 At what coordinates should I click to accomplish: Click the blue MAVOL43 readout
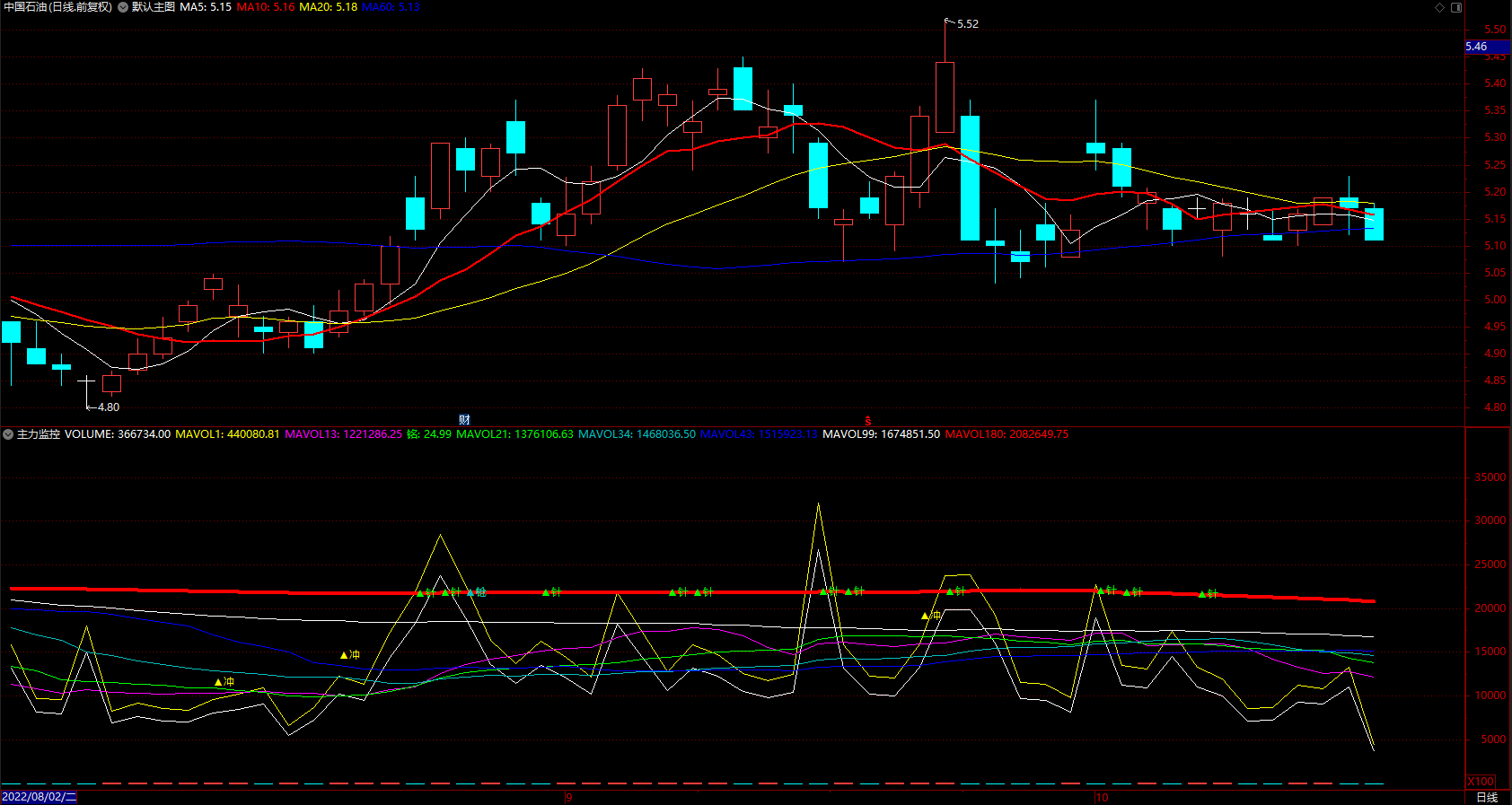pyautogui.click(x=759, y=434)
